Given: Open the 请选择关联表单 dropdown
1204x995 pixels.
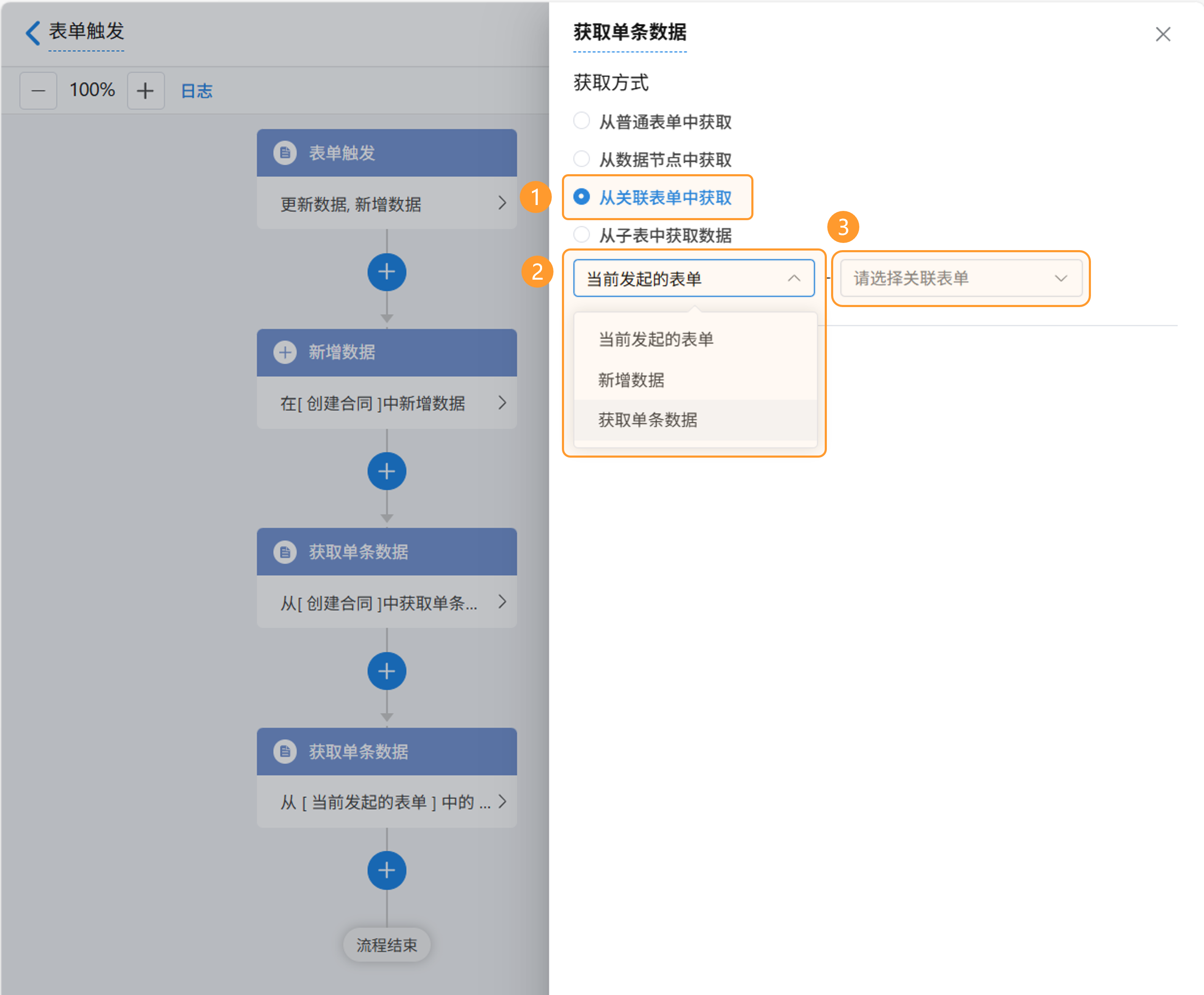Looking at the screenshot, I should pyautogui.click(x=960, y=278).
